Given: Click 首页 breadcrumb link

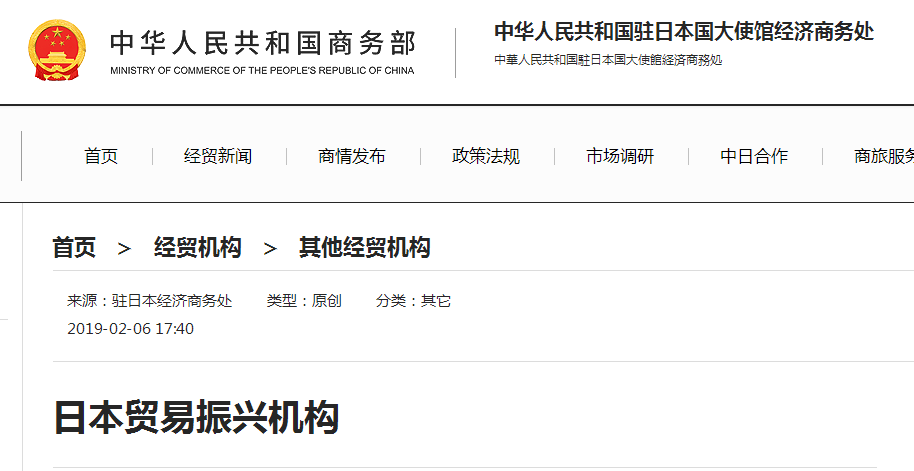Looking at the screenshot, I should point(74,248).
